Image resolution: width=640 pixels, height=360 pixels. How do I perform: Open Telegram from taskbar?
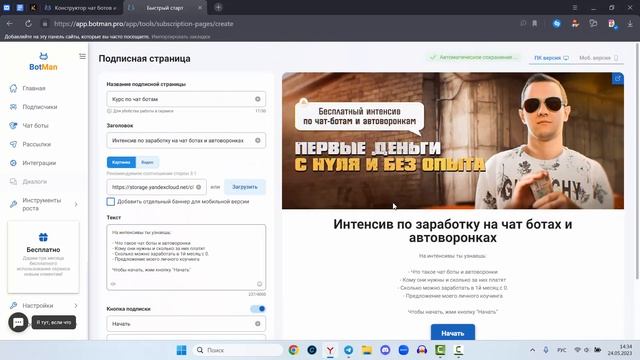(349, 350)
